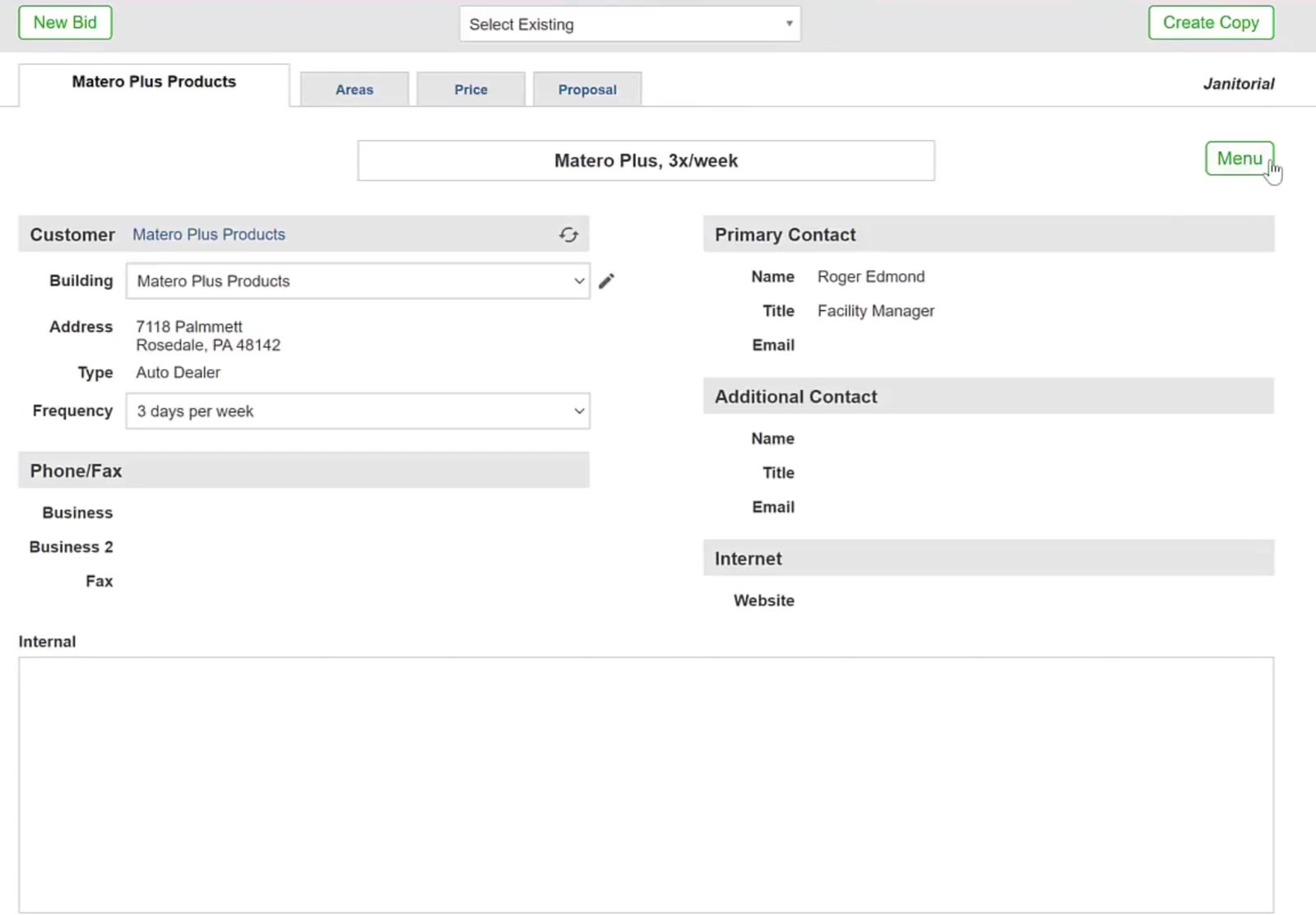The width and height of the screenshot is (1316, 915).
Task: Click the Additional Contact section header
Action: tap(989, 397)
